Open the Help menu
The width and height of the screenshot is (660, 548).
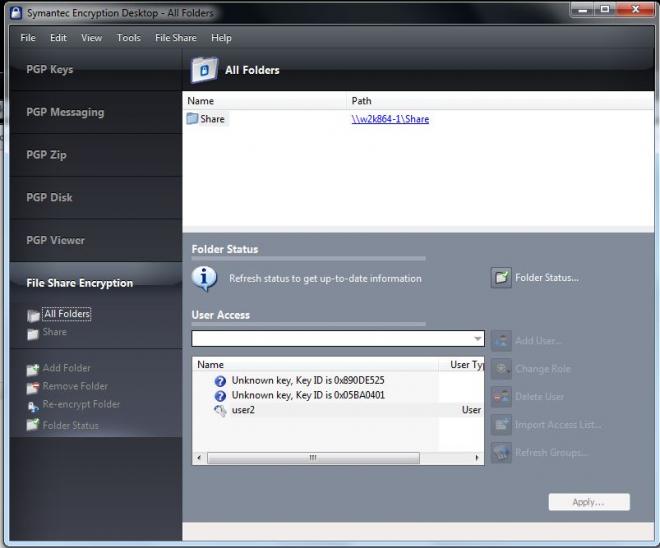pos(221,38)
